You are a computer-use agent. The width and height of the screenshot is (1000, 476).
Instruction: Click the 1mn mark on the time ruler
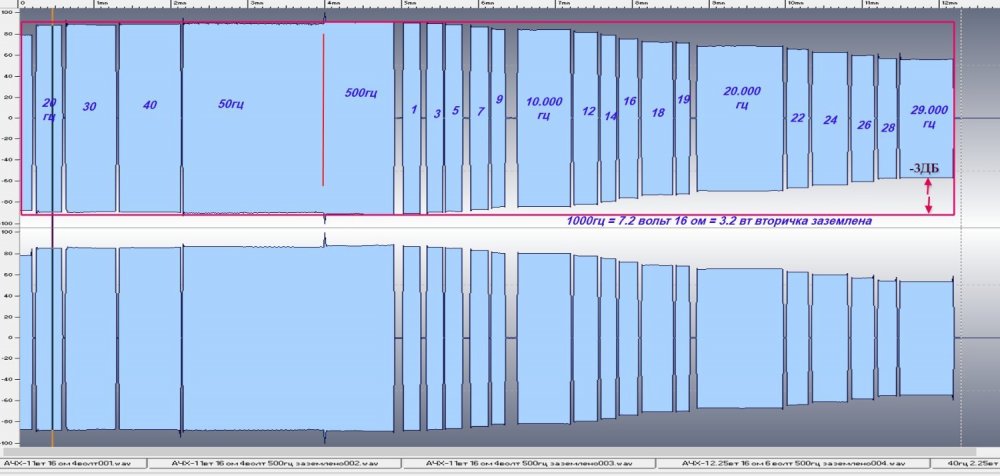(100, 4)
